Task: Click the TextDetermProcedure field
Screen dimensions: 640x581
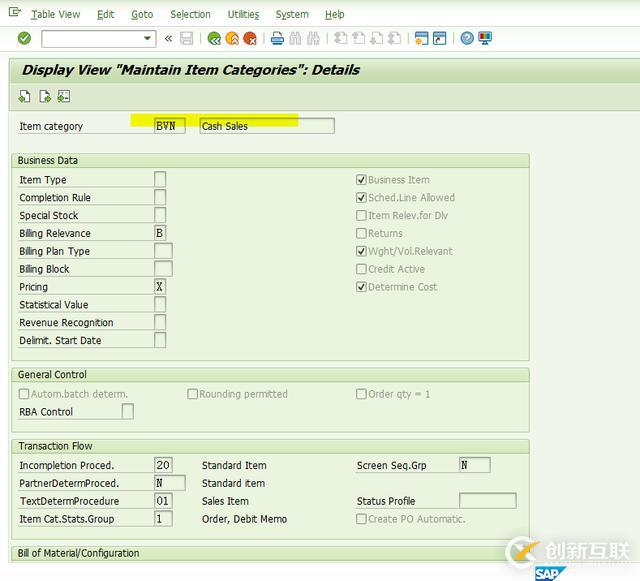Action: click(163, 501)
